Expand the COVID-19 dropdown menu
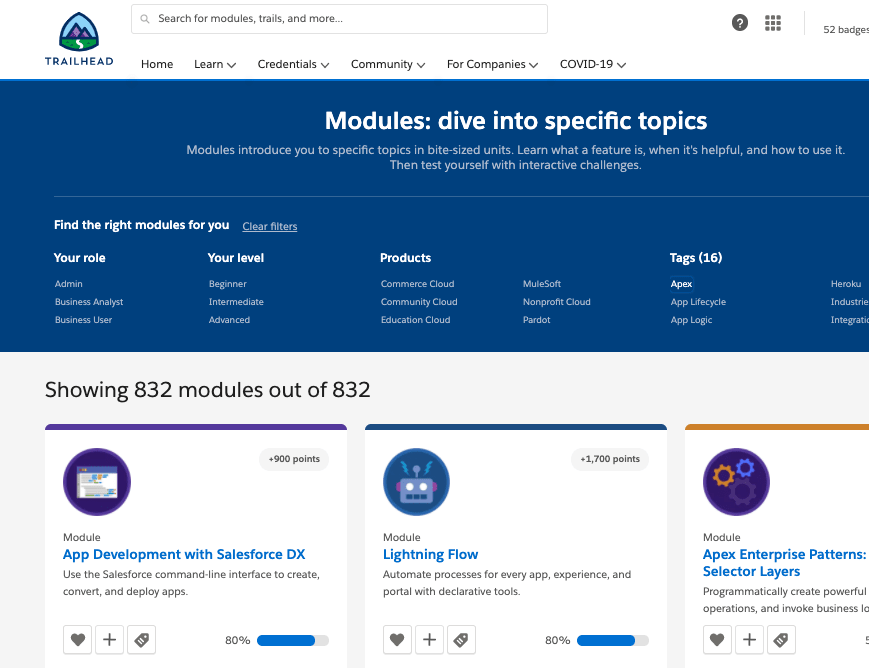The image size is (869, 668). pos(593,64)
